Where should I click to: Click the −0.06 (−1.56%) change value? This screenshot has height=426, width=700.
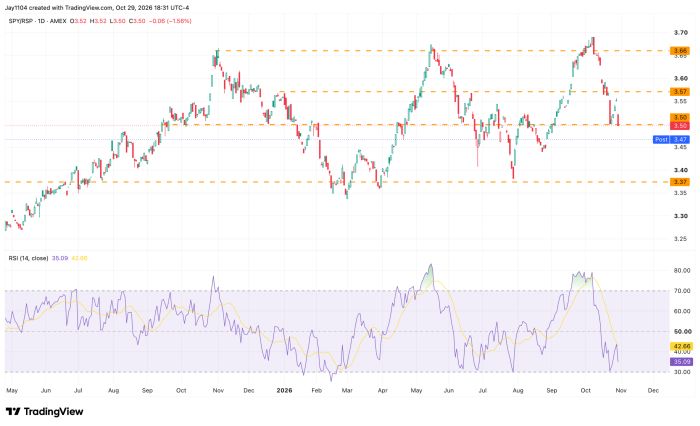pos(170,21)
